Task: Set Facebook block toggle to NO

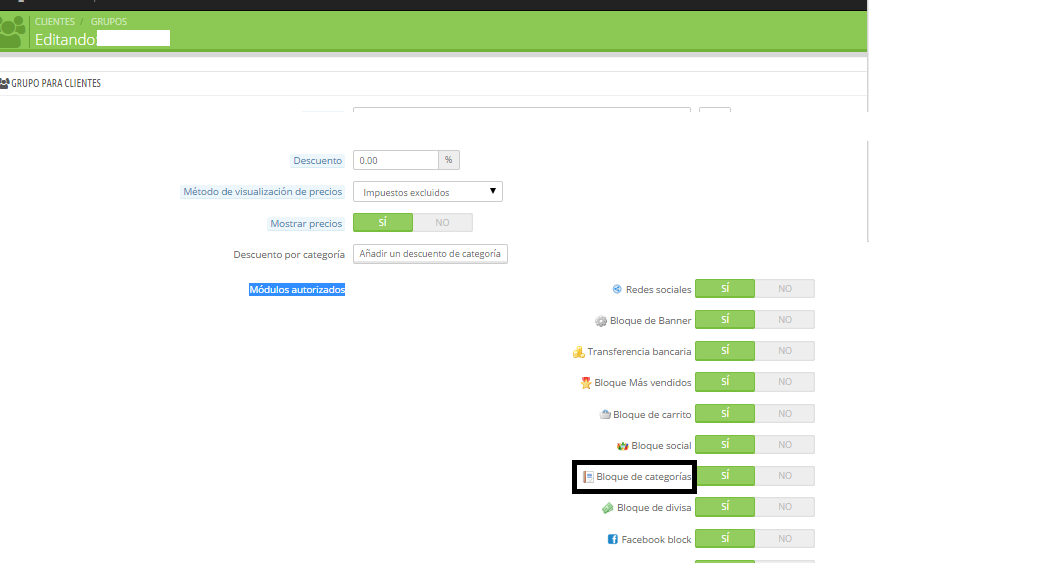Action: point(785,539)
